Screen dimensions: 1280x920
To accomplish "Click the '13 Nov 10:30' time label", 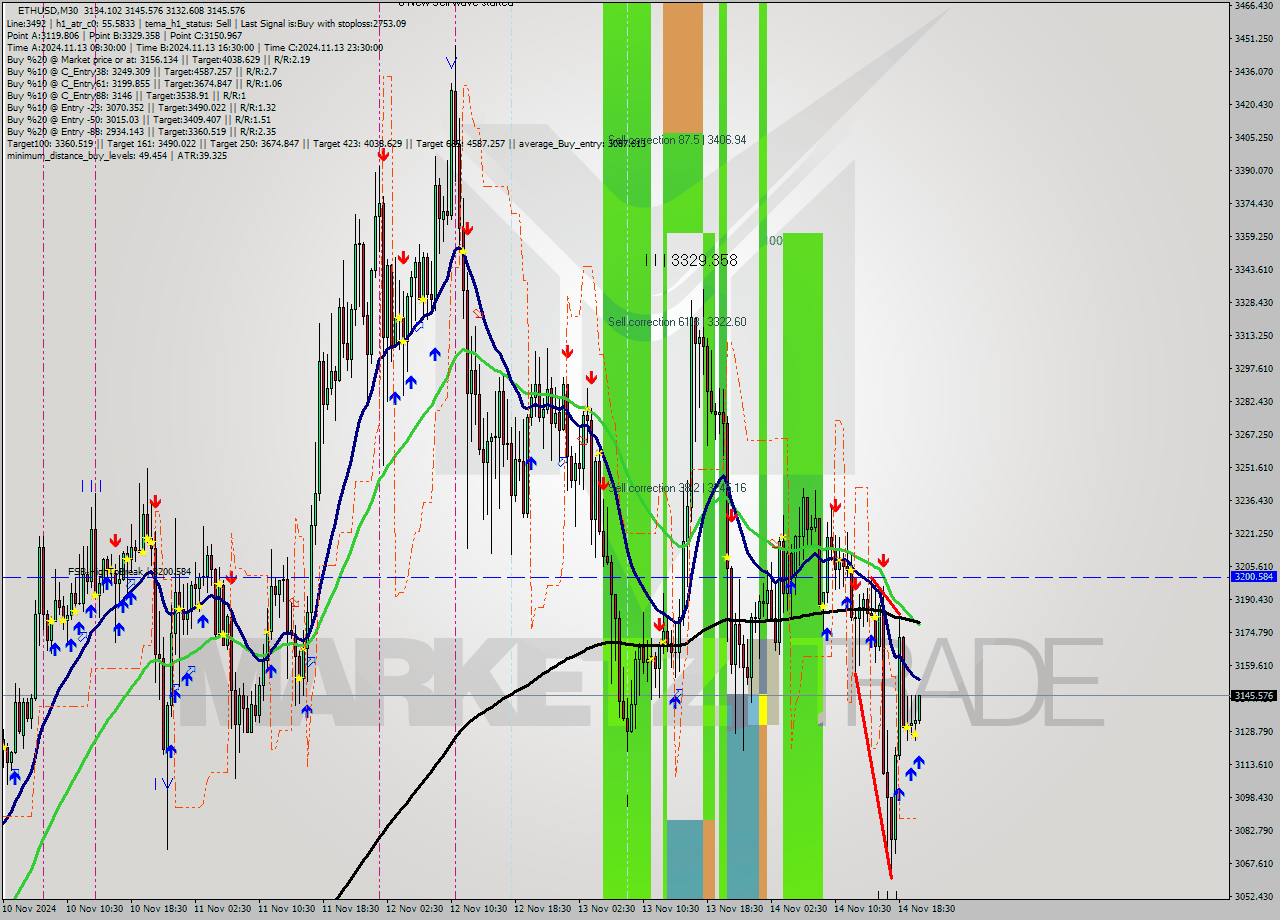I will pos(671,909).
